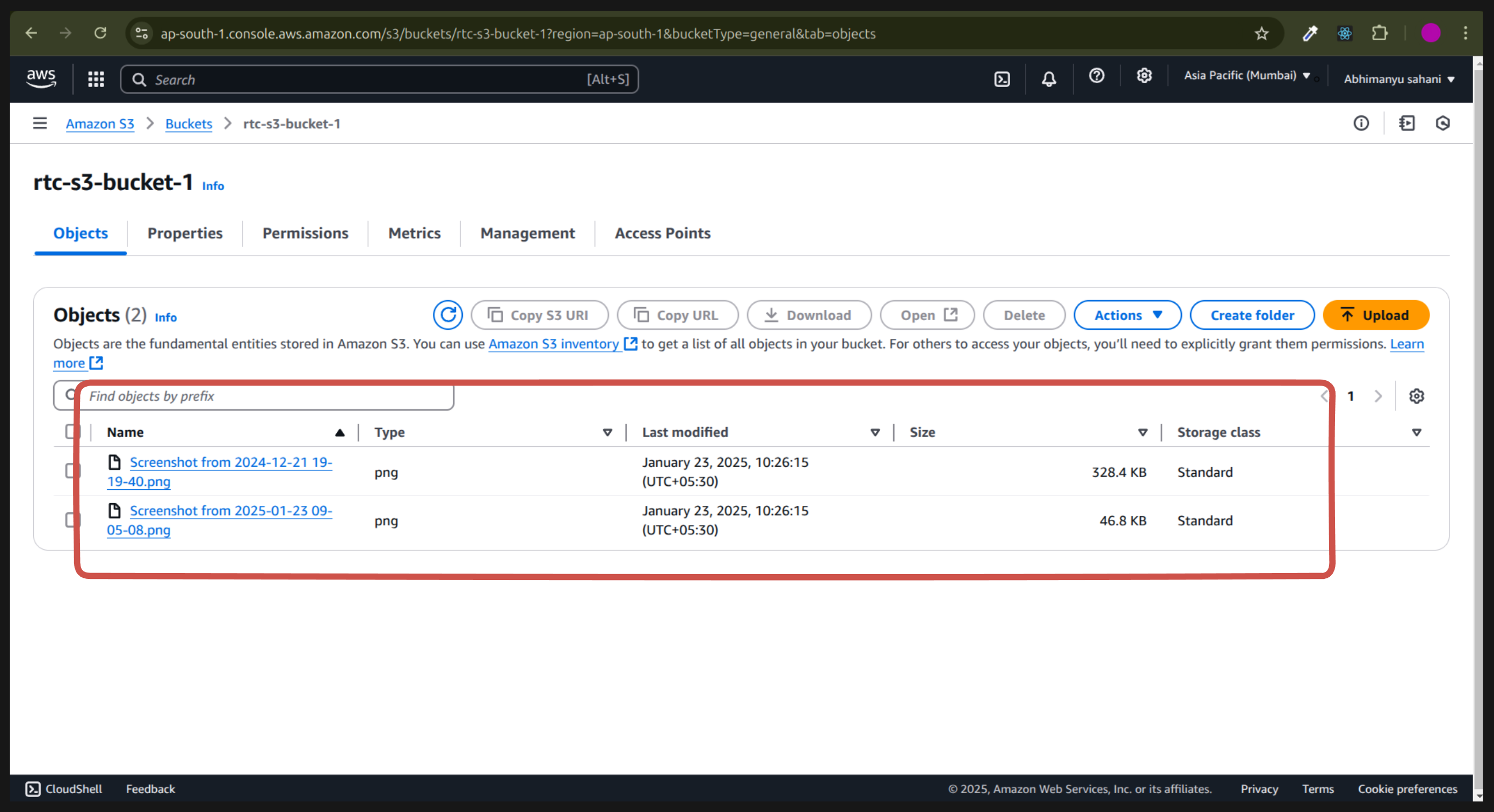
Task: Open Info link next to Objects heading
Action: 165,317
